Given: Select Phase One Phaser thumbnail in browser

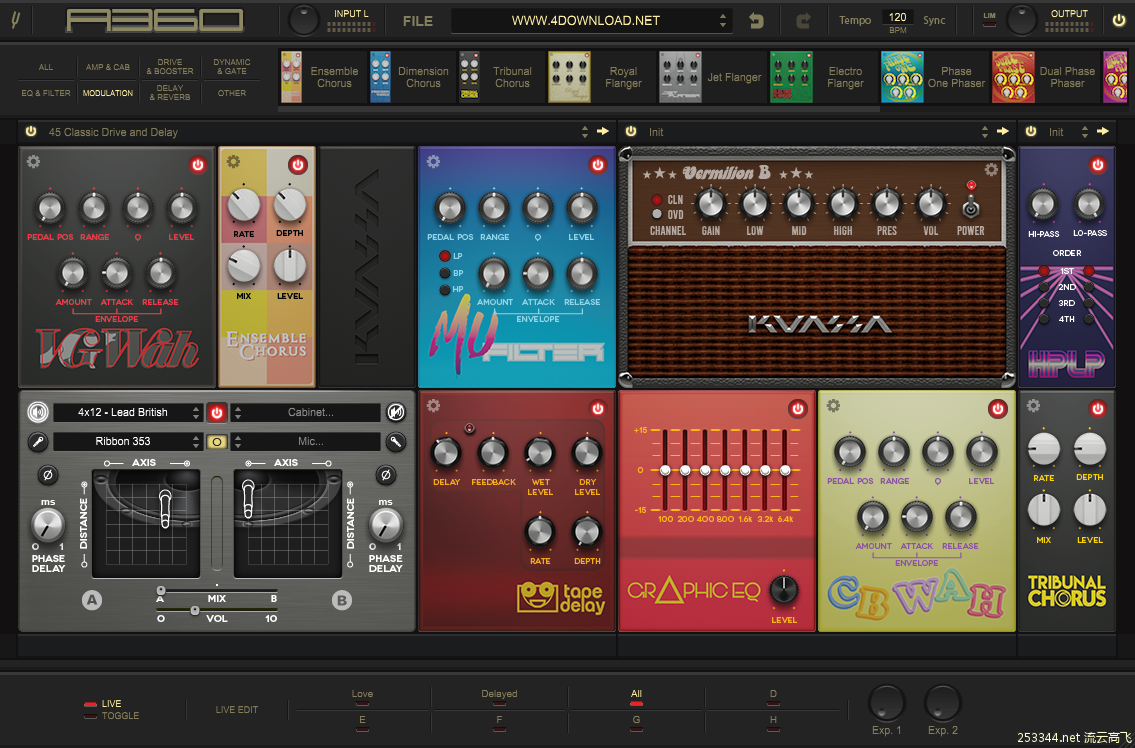Looking at the screenshot, I should pos(902,77).
